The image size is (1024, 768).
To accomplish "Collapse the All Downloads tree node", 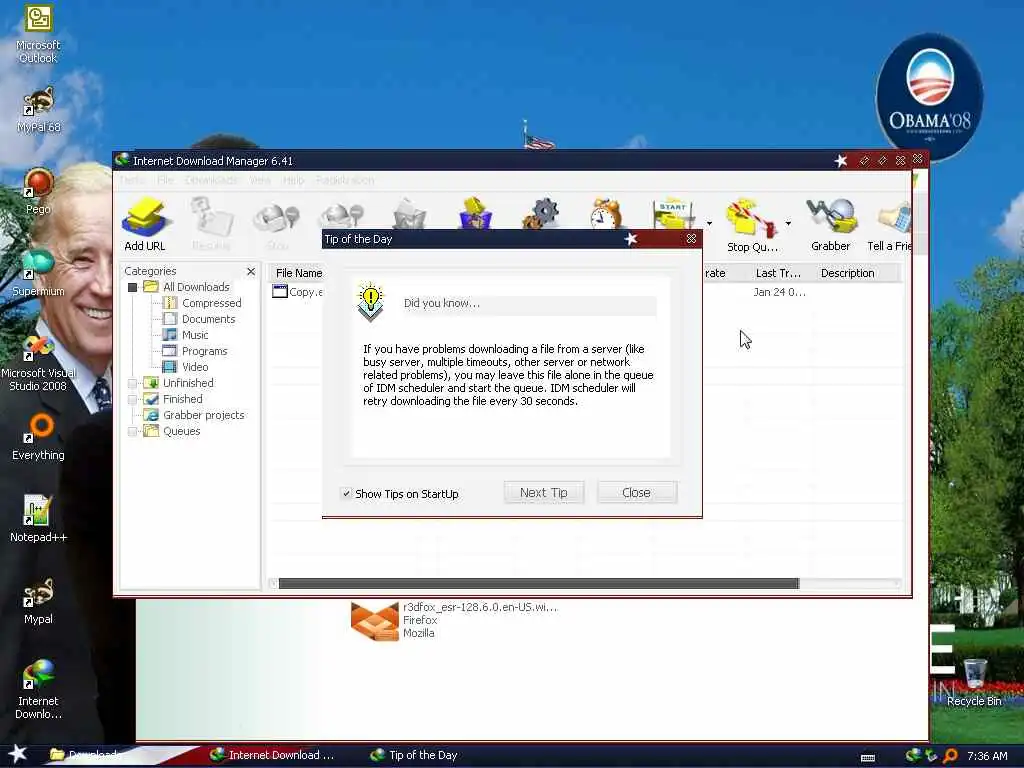I will point(133,287).
